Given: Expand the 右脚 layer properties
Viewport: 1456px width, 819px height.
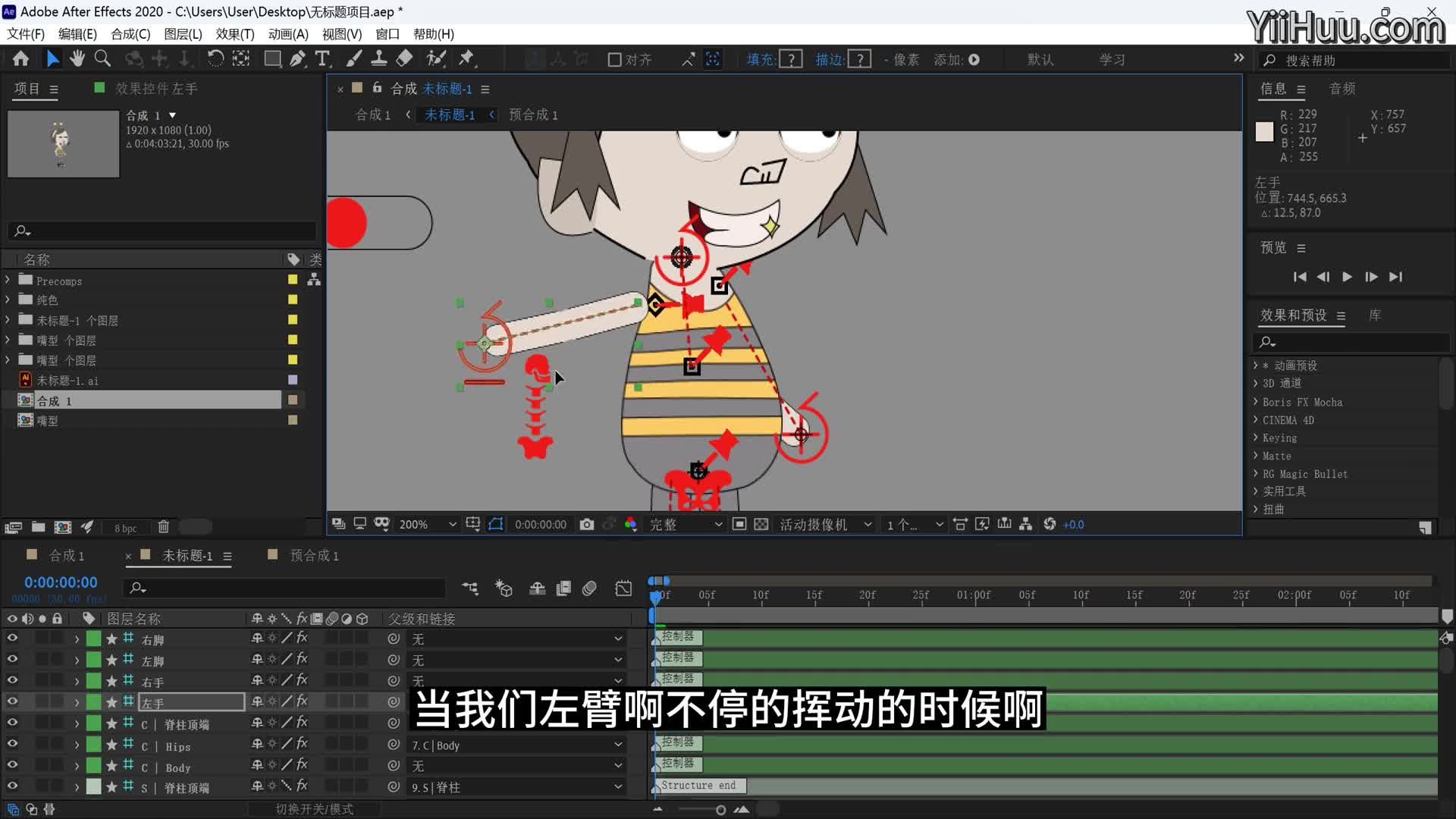Looking at the screenshot, I should [x=77, y=639].
